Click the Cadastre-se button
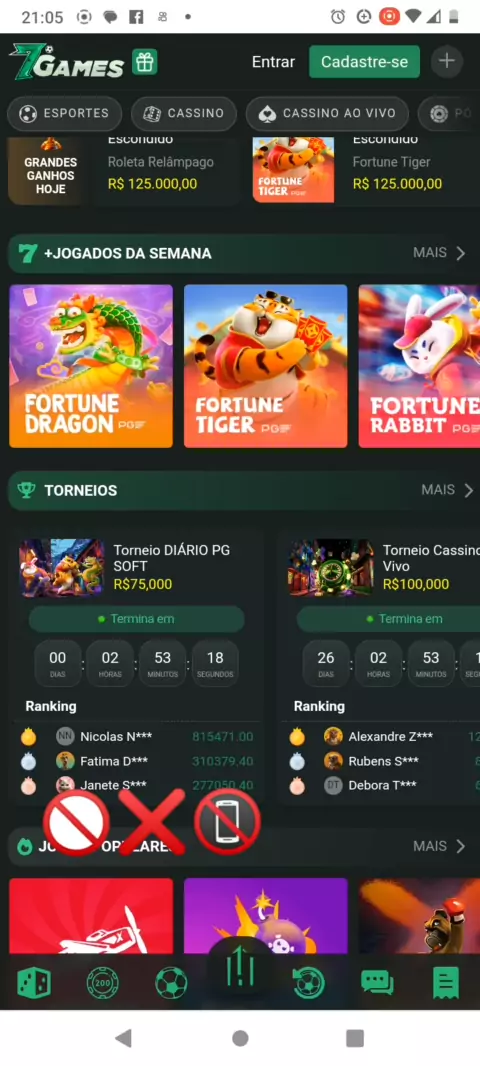 pyautogui.click(x=364, y=62)
